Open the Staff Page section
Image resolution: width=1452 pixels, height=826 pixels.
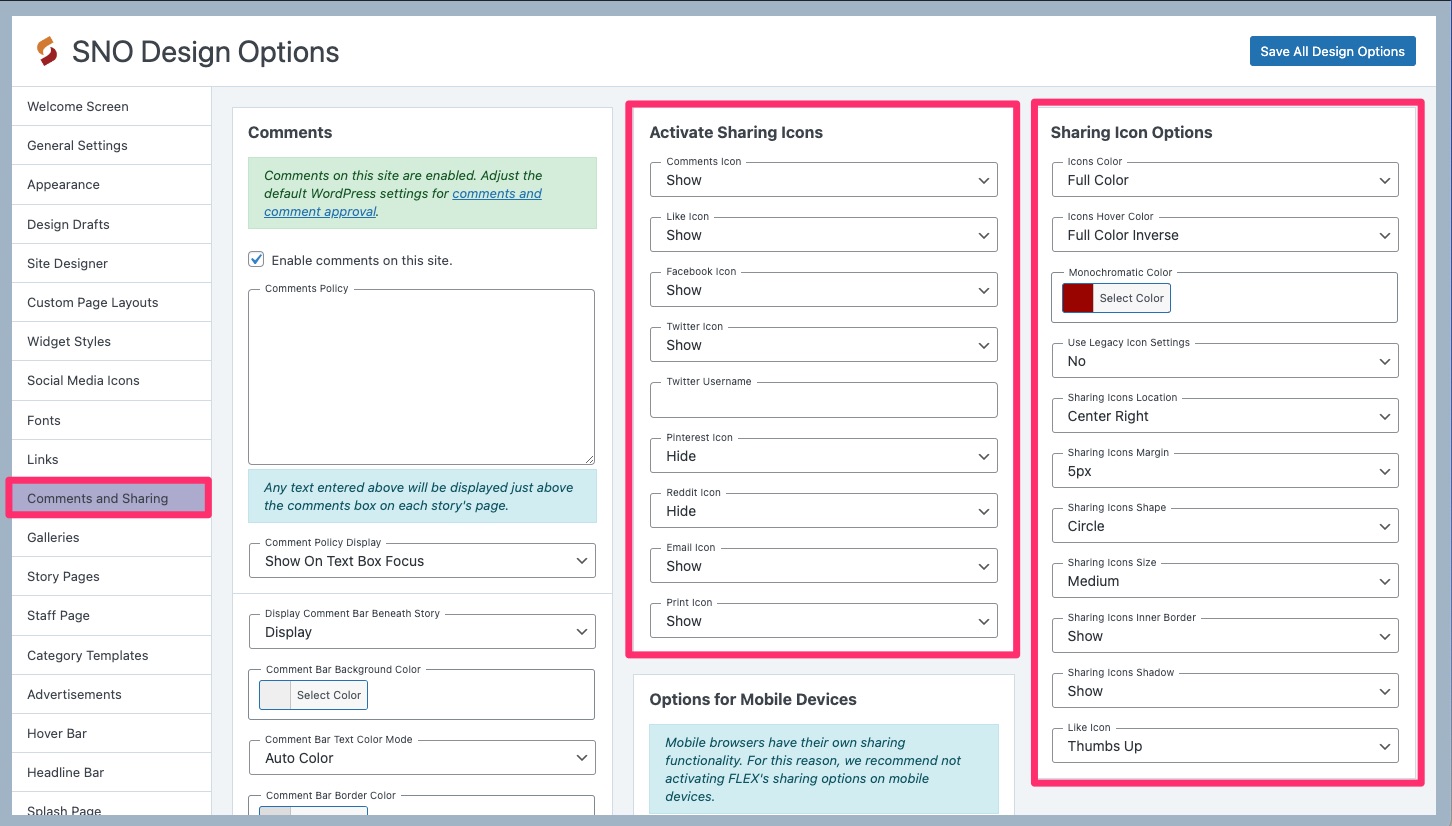coord(111,615)
